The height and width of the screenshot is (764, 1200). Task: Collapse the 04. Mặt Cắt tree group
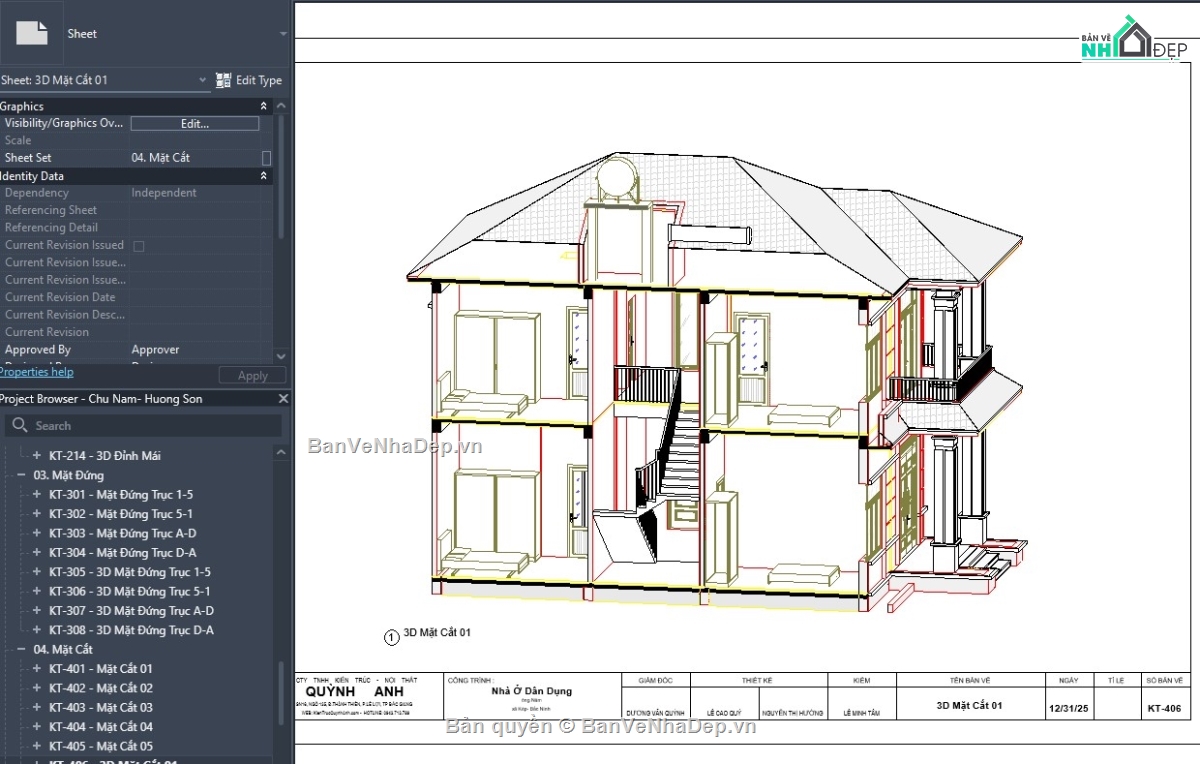(21, 649)
